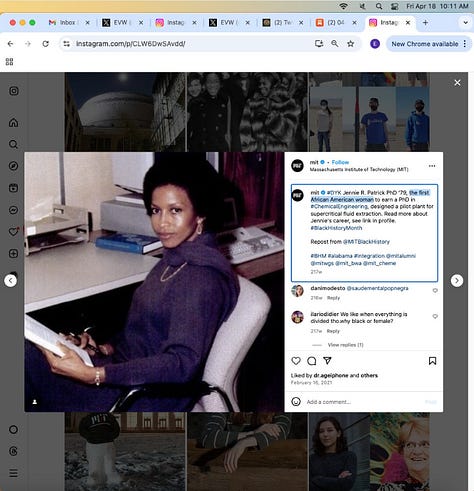Expand View replies (1)
Viewport: 474px width, 491px height.
click(x=345, y=345)
